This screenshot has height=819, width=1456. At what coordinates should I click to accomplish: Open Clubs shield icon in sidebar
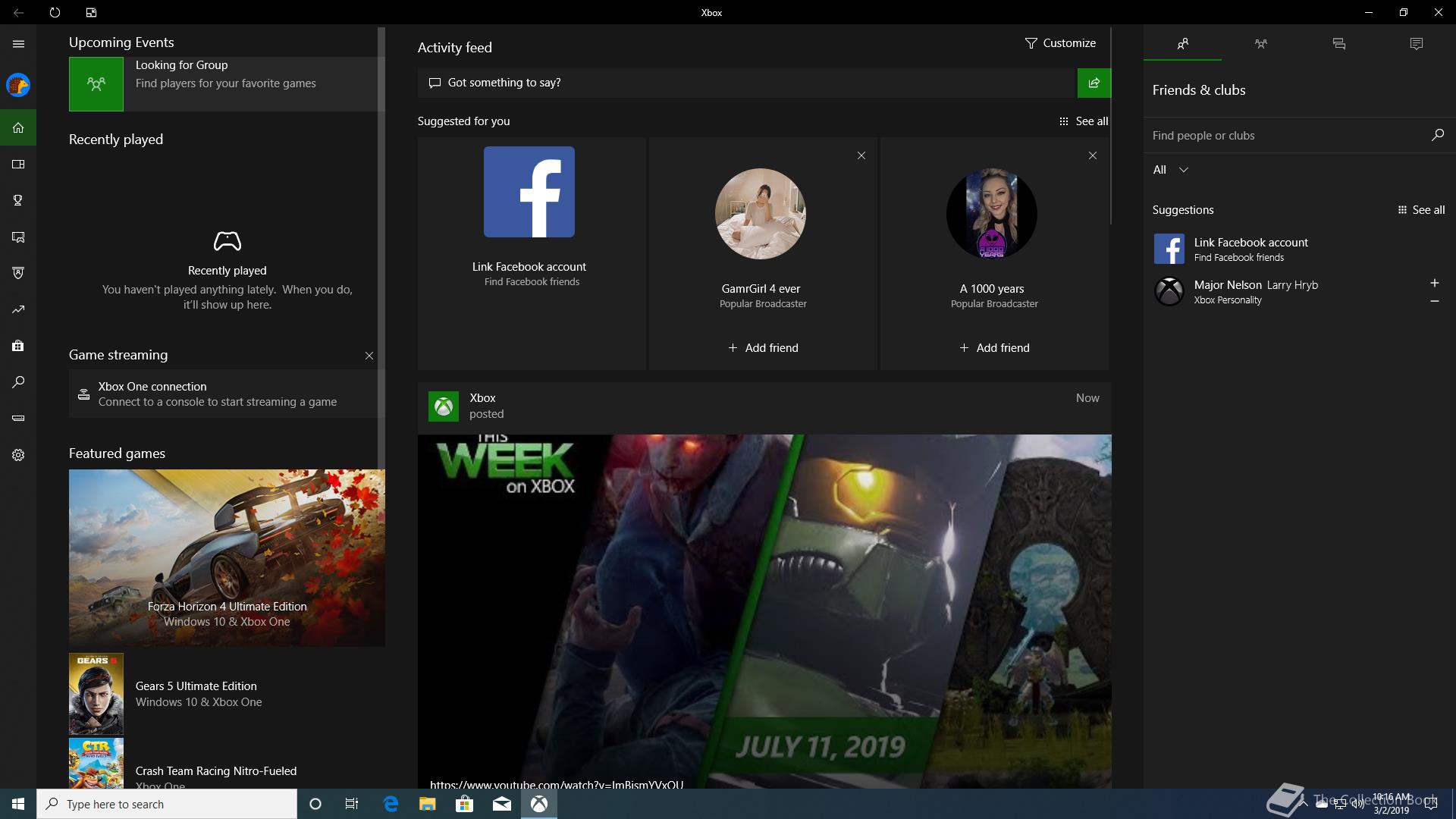click(x=18, y=273)
